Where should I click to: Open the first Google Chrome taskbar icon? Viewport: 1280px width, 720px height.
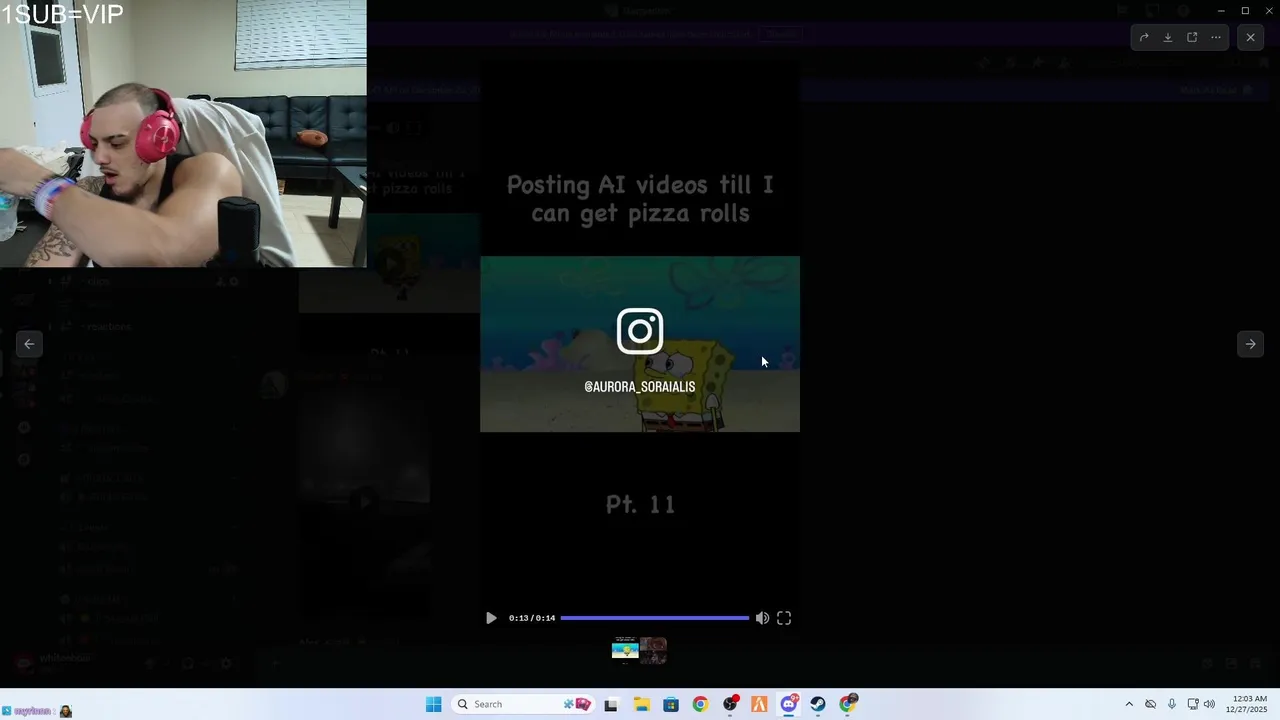coord(700,704)
